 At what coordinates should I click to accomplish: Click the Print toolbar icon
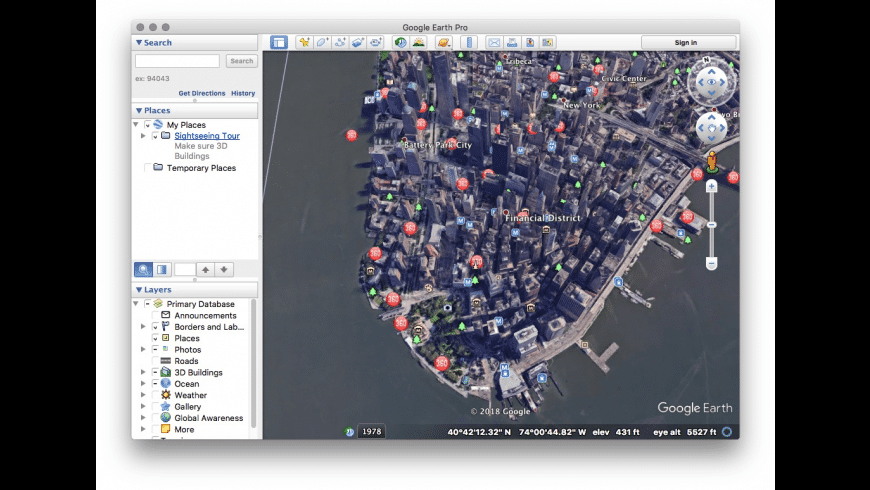point(511,42)
